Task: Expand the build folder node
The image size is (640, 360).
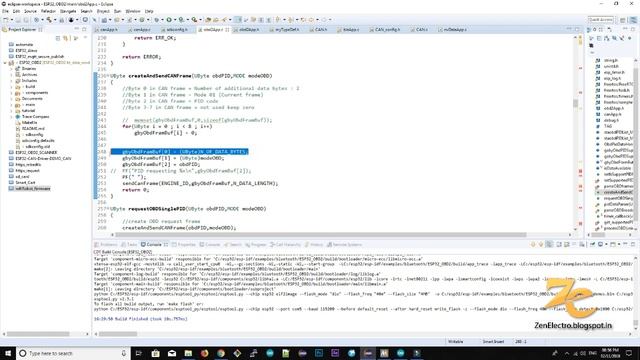Action: coord(11,87)
